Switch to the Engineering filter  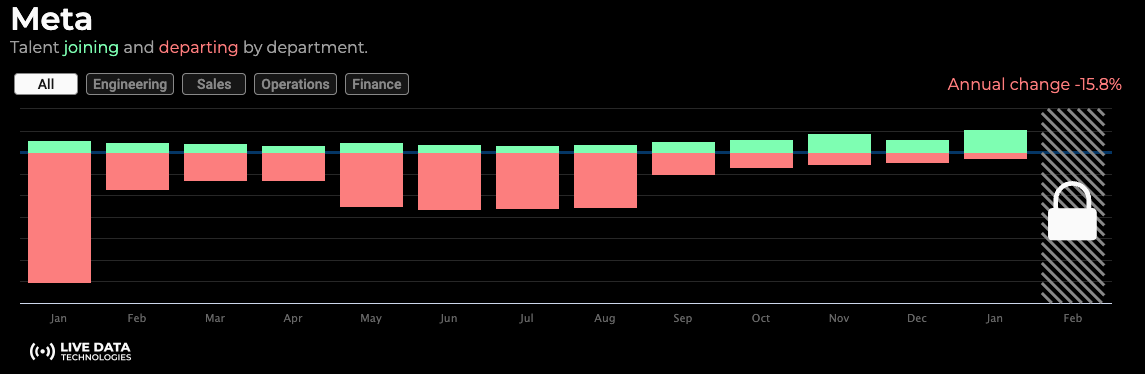pyautogui.click(x=130, y=84)
